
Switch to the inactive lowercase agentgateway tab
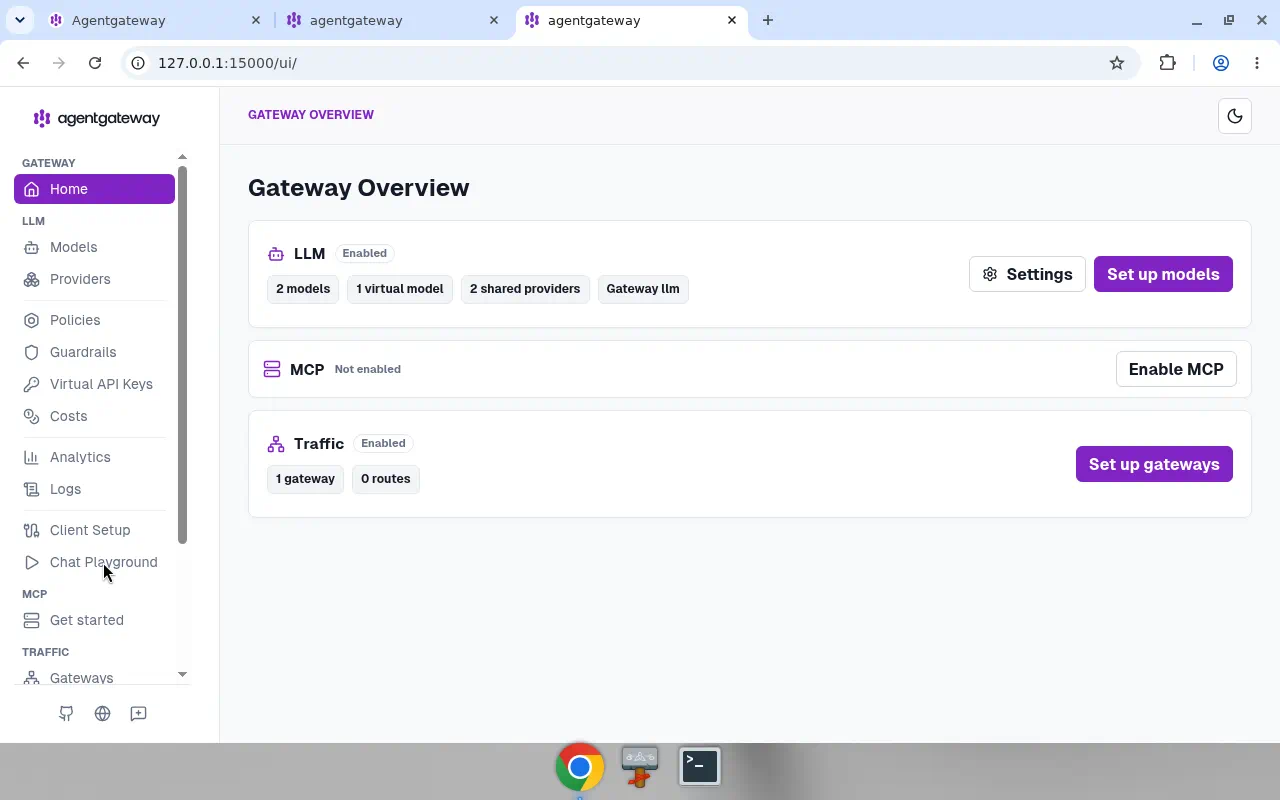point(393,20)
